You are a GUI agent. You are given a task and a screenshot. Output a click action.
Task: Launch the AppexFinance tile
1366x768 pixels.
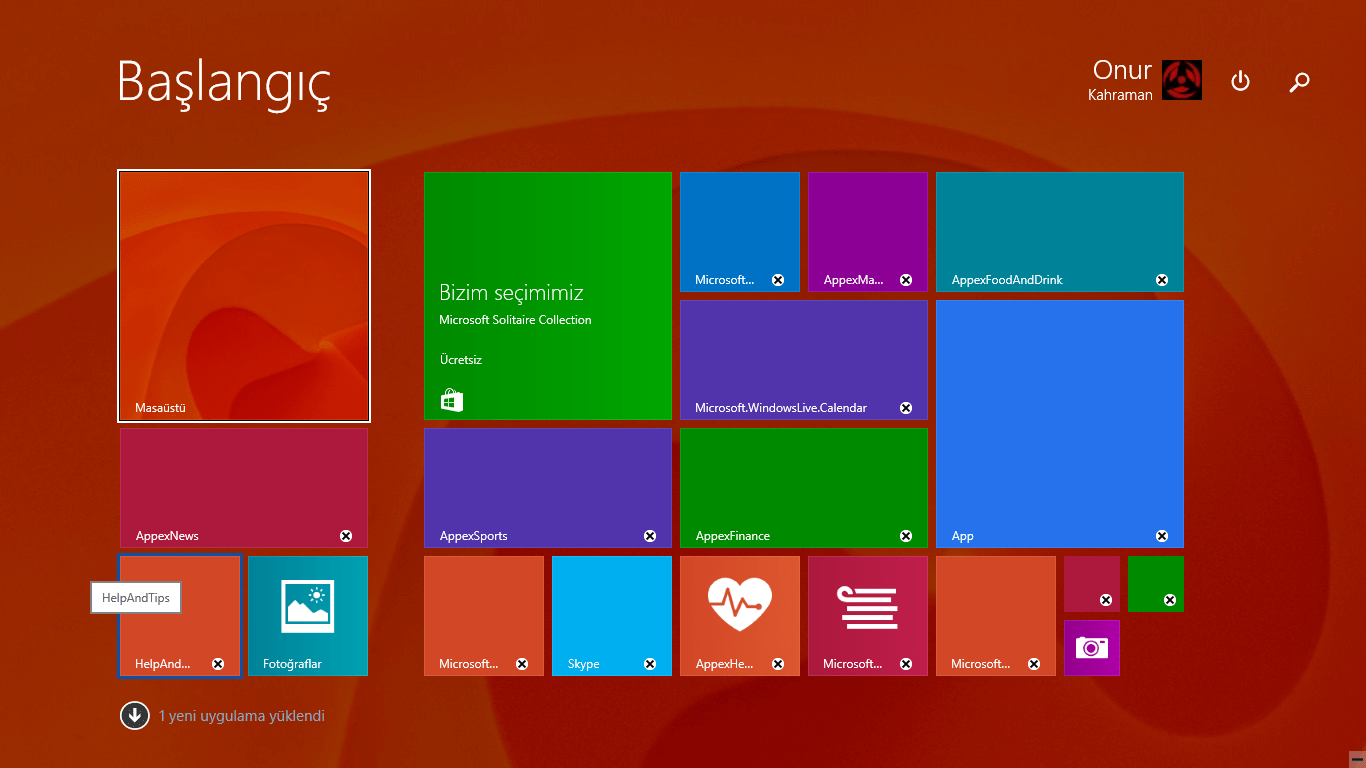tap(804, 488)
